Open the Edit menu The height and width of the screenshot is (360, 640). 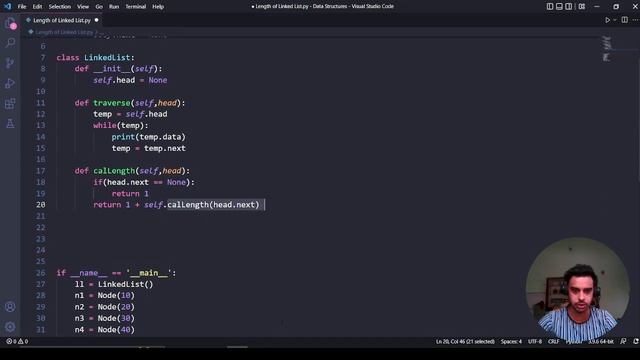pos(37,7)
